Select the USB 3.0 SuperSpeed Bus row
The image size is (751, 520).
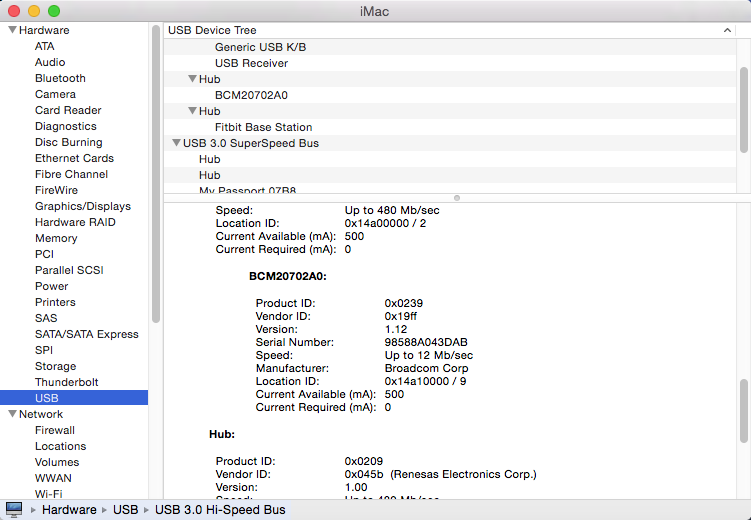(x=450, y=143)
